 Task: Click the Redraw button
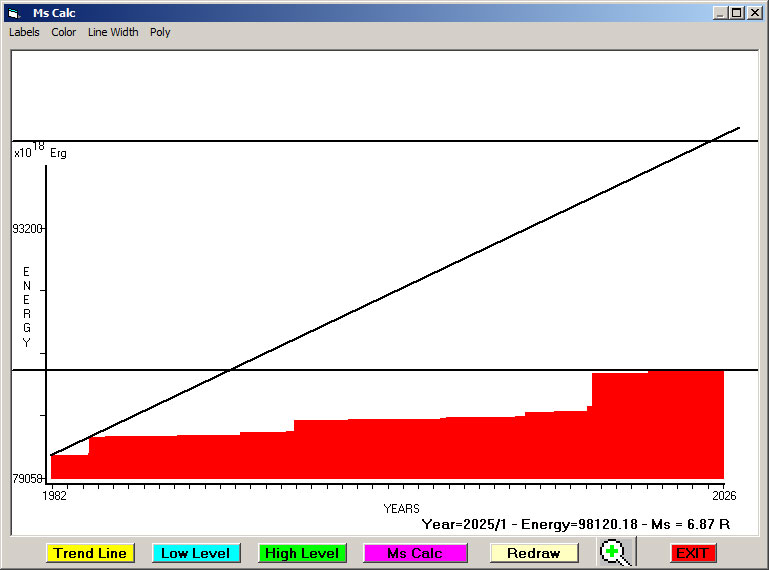pyautogui.click(x=533, y=553)
